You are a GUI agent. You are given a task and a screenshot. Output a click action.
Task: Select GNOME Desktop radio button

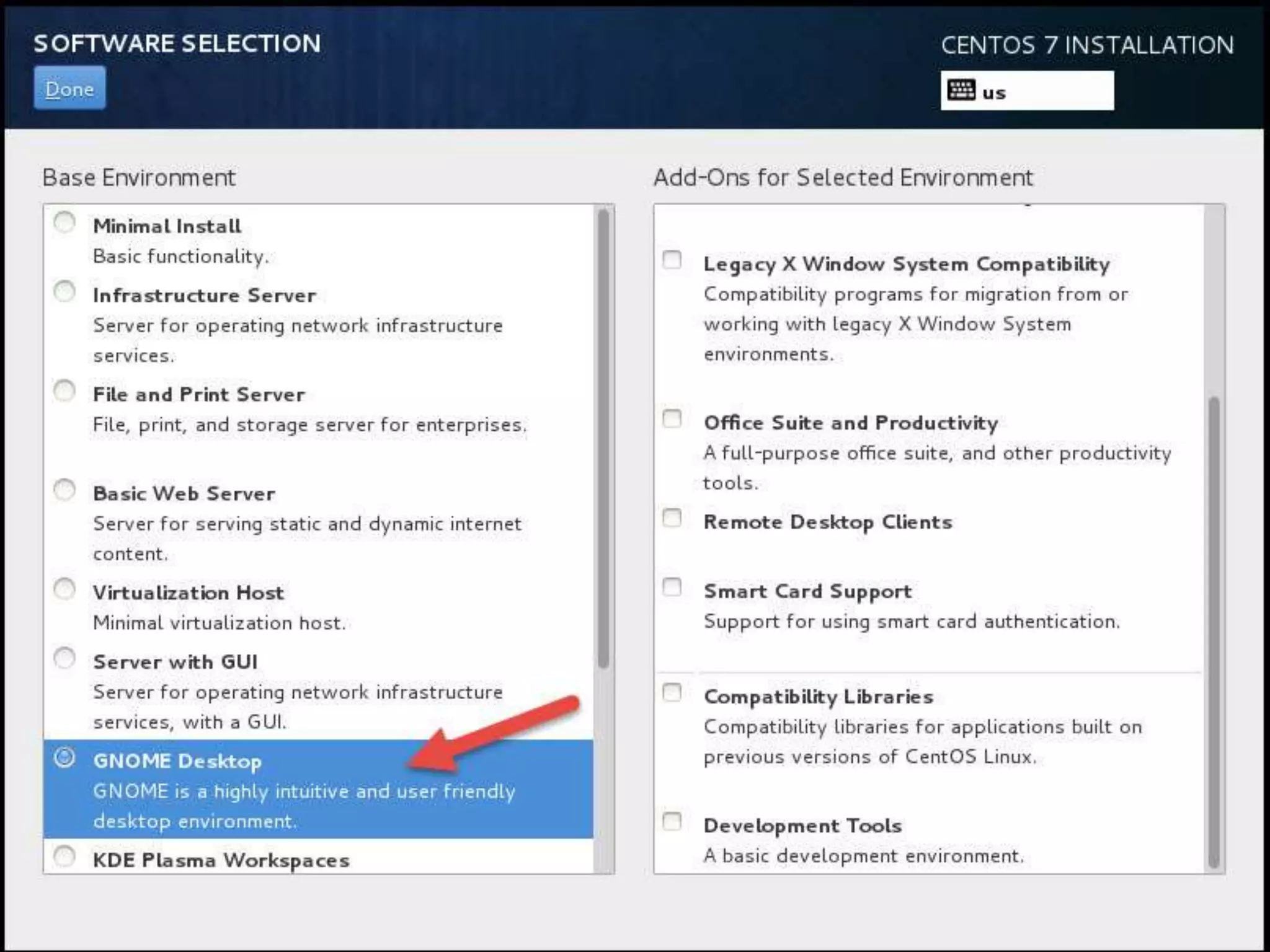coord(64,757)
